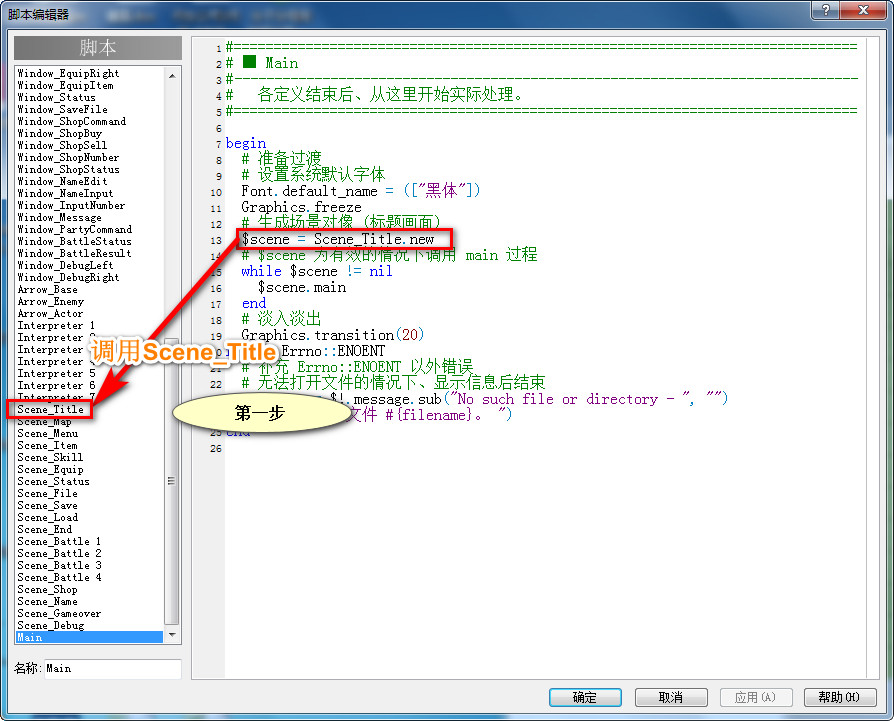Close the script editor window
This screenshot has width=894, height=721.
point(863,10)
